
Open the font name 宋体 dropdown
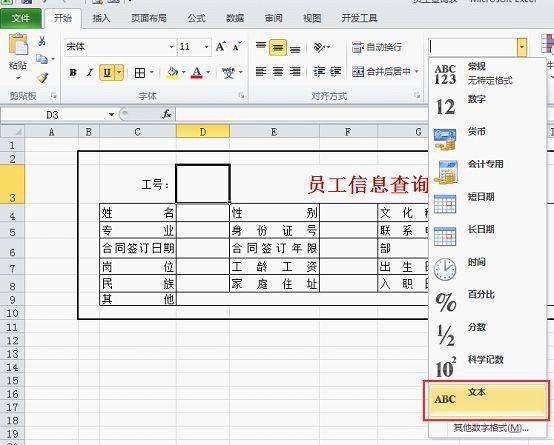tap(172, 47)
